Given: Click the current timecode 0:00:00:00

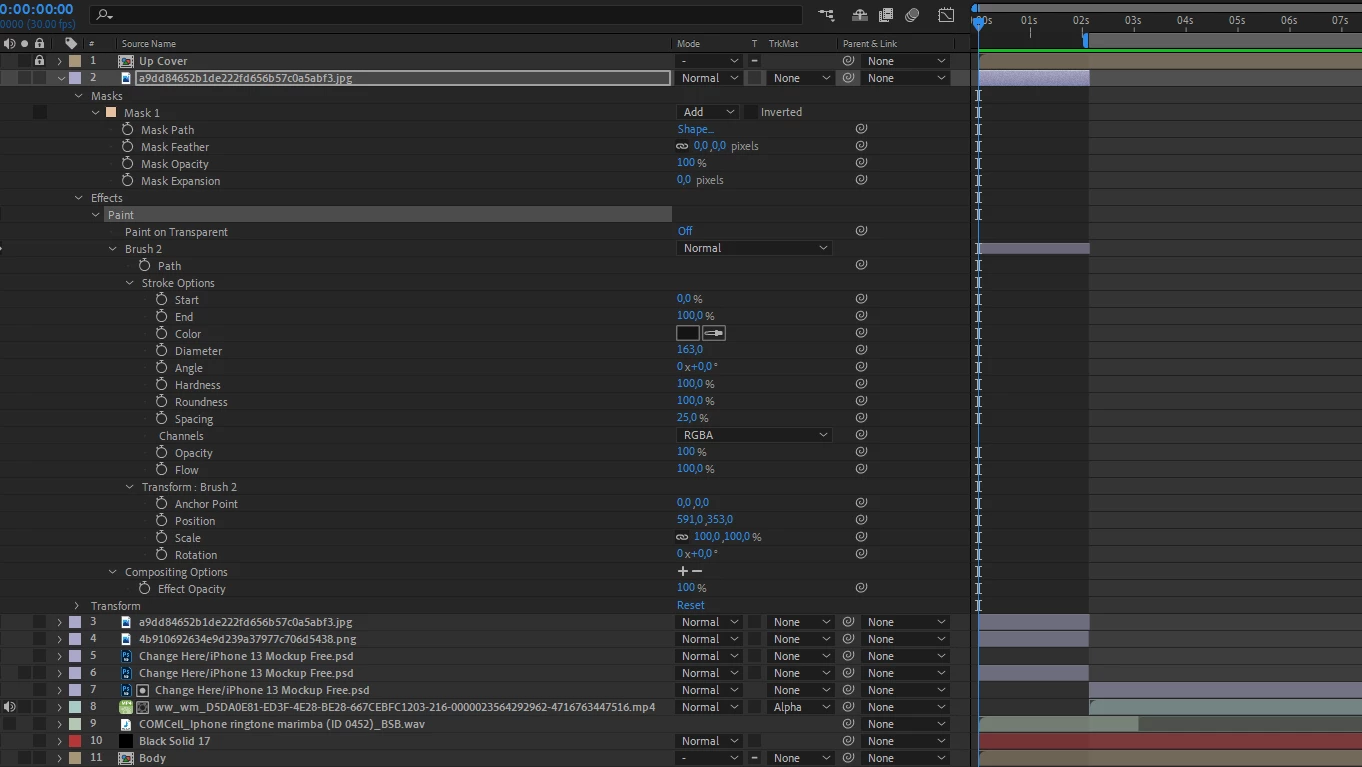Looking at the screenshot, I should tap(37, 9).
